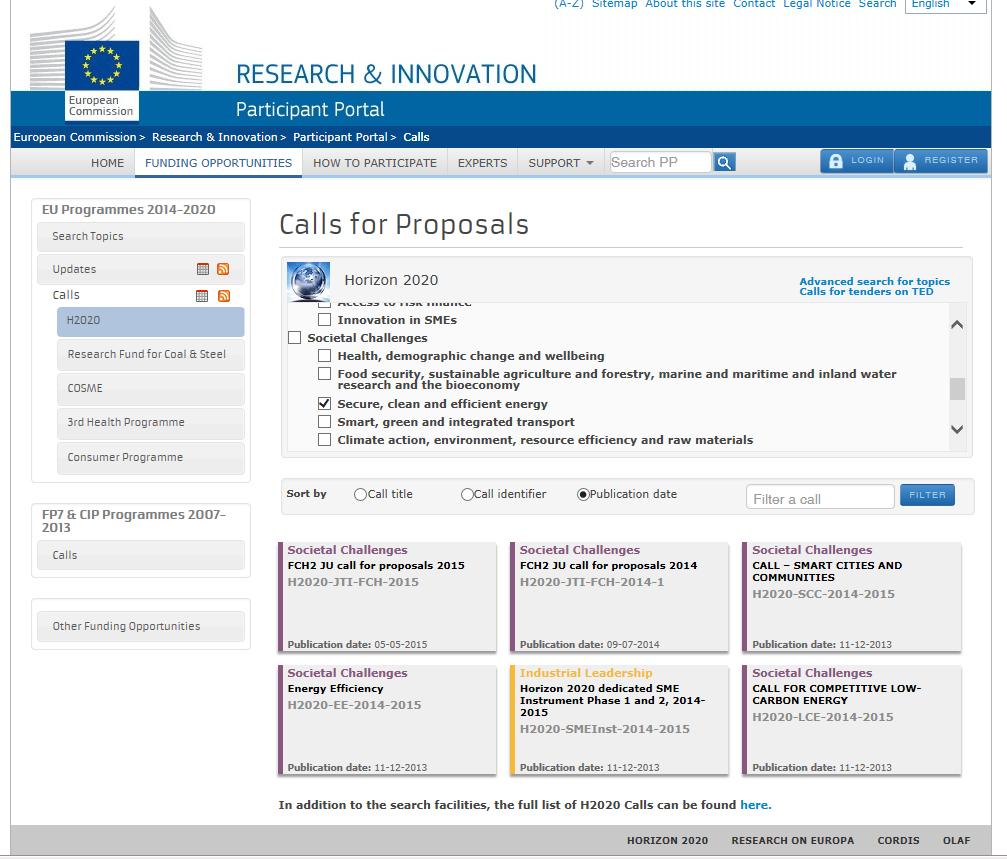Click the Filter a call field
The height and width of the screenshot is (859, 1007).
point(820,497)
